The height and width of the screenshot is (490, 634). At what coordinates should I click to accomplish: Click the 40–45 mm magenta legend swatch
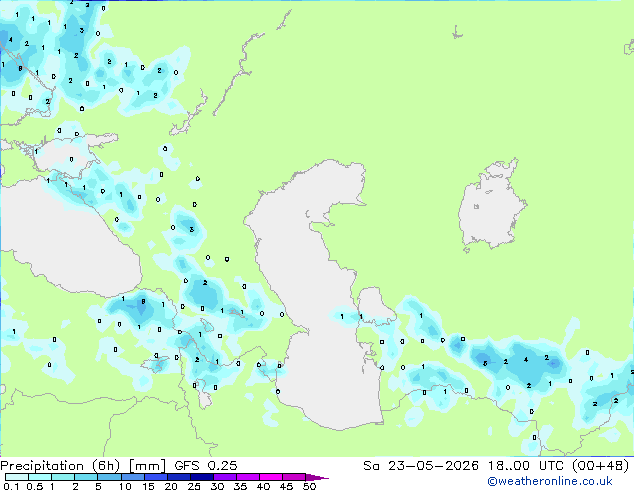[x=271, y=477]
